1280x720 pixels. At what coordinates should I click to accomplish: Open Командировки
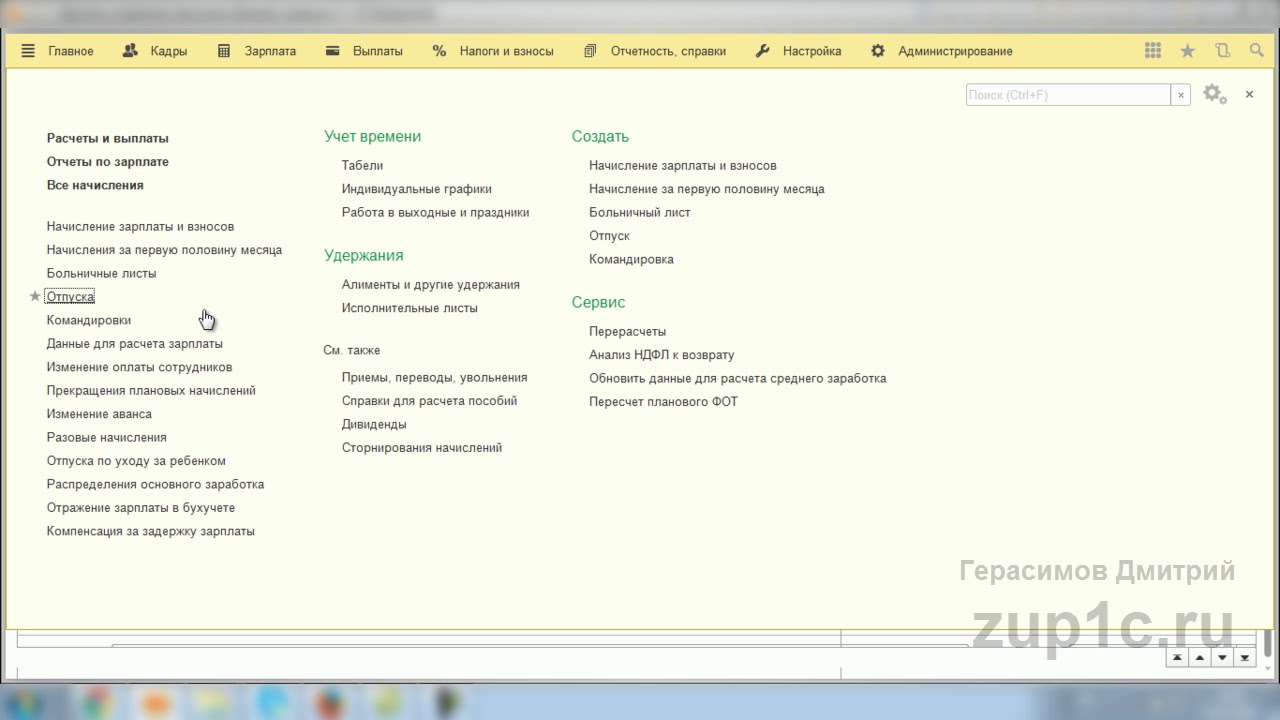coord(89,320)
